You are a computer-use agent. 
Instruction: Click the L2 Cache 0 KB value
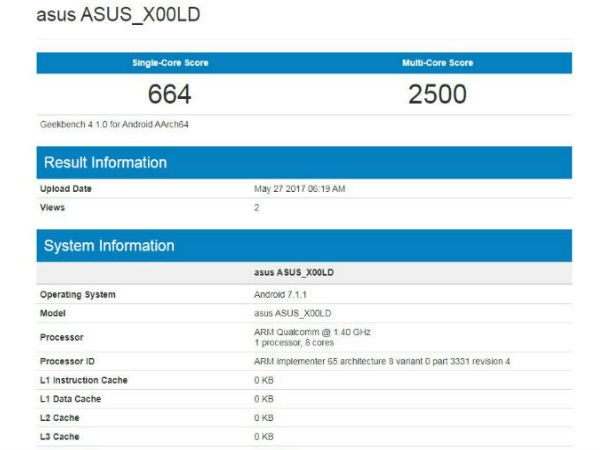264,418
